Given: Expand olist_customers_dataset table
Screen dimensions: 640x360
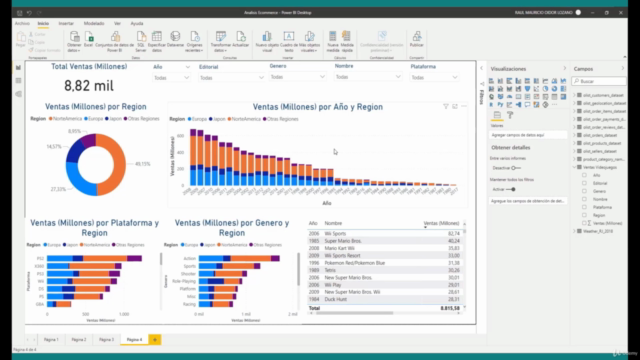Looking at the screenshot, I should pyautogui.click(x=575, y=95).
